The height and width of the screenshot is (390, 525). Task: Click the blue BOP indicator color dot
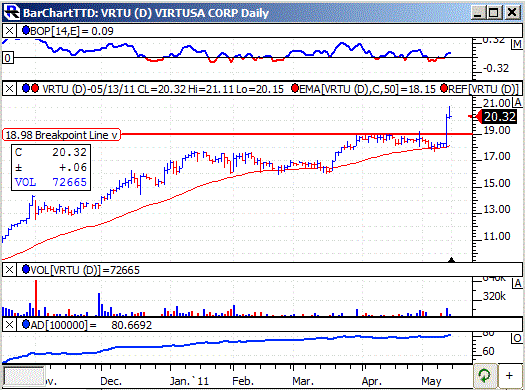pyautogui.click(x=26, y=30)
